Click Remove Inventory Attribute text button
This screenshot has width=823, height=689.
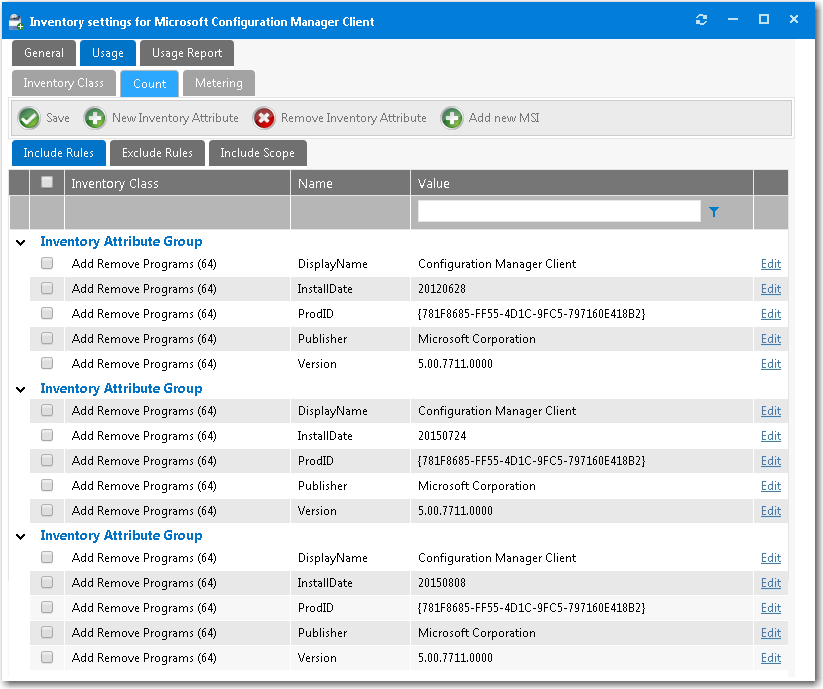click(x=354, y=118)
